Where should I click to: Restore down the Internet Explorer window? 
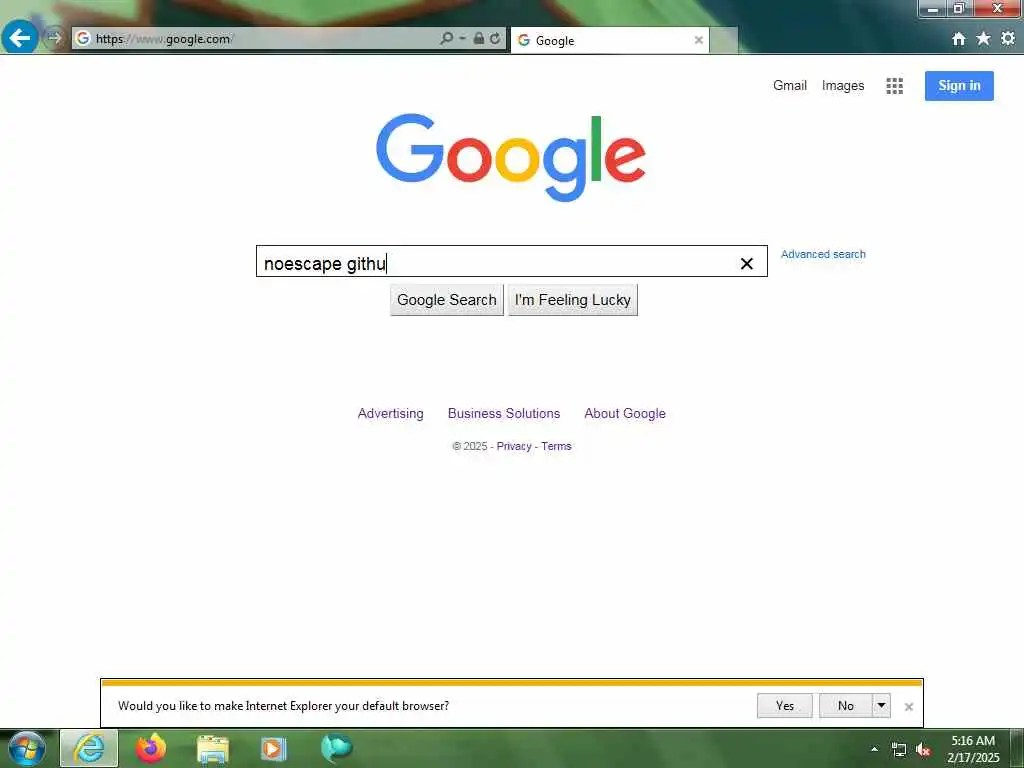click(959, 8)
